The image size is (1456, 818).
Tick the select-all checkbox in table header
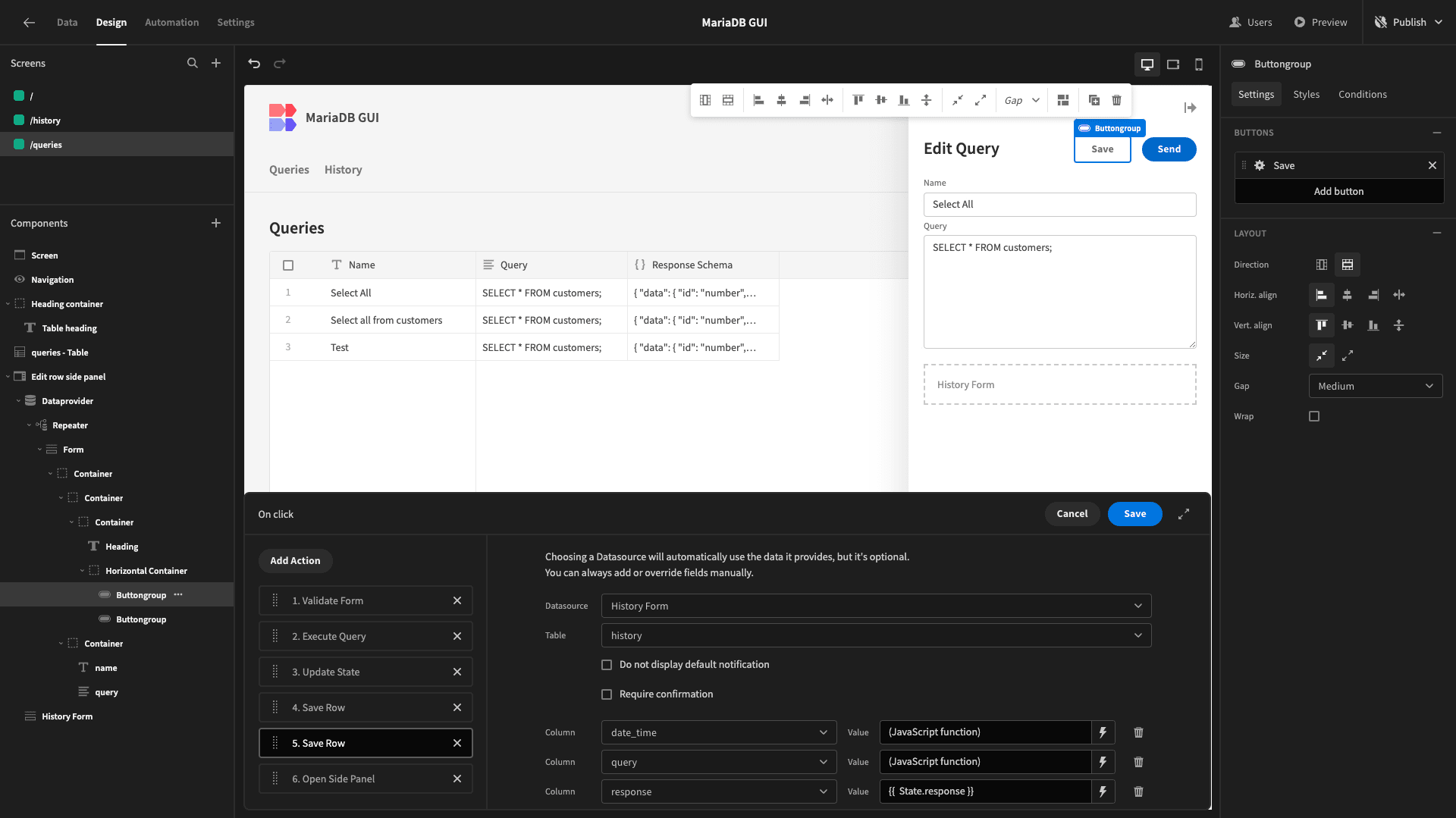click(x=288, y=265)
